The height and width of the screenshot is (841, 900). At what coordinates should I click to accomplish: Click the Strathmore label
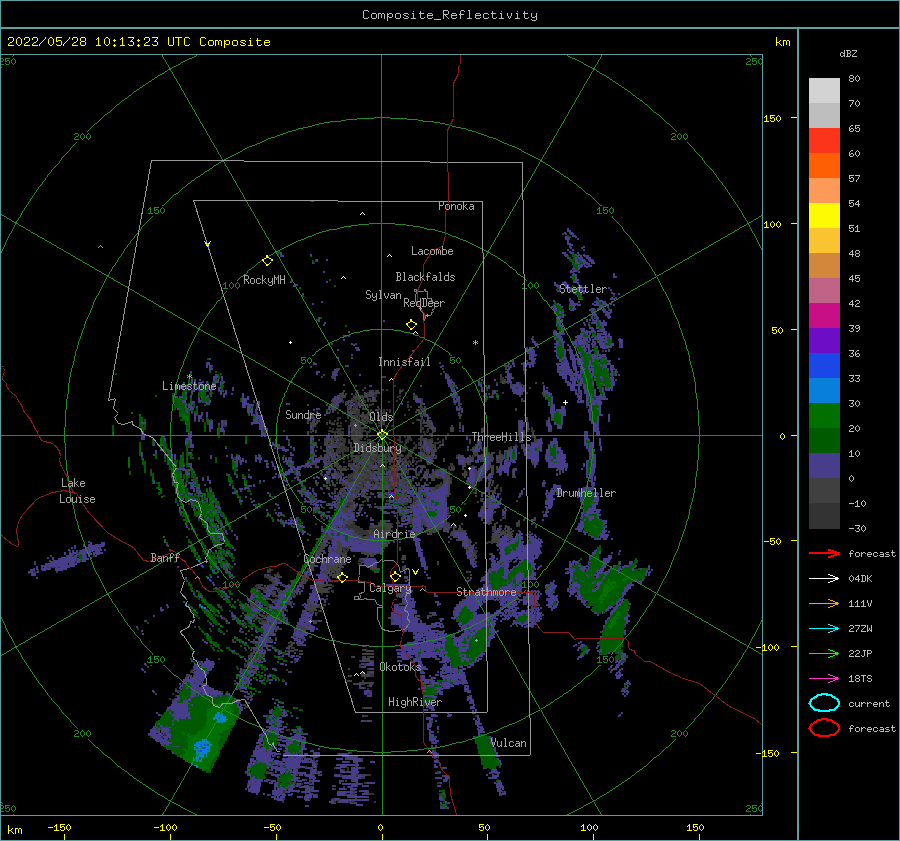point(486,592)
